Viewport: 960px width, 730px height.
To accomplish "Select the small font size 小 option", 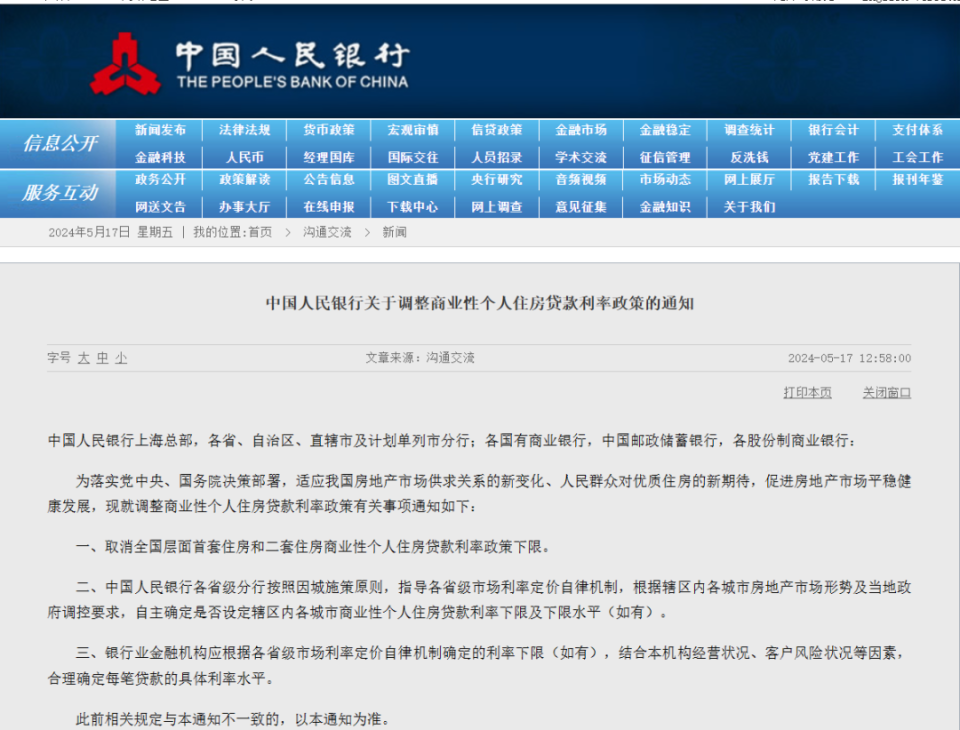I will (121, 358).
